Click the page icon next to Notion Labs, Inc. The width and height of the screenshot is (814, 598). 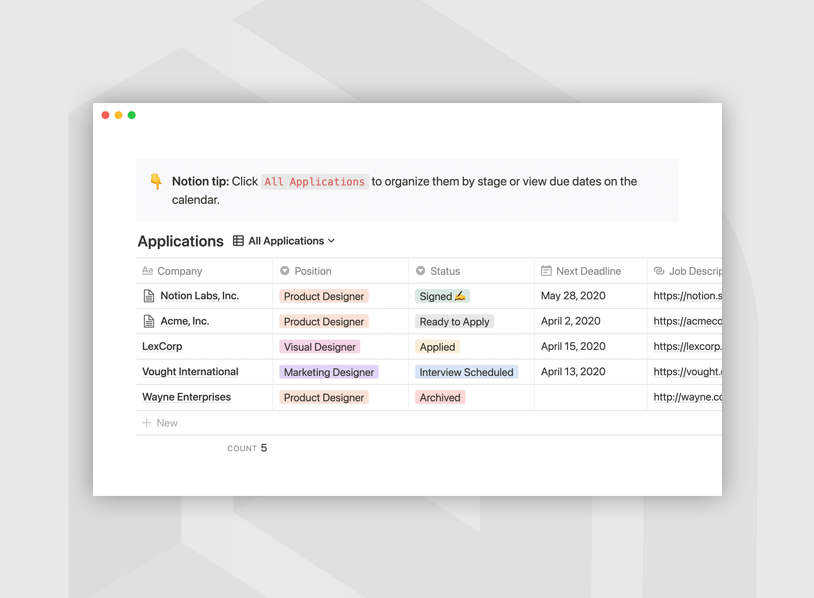149,296
